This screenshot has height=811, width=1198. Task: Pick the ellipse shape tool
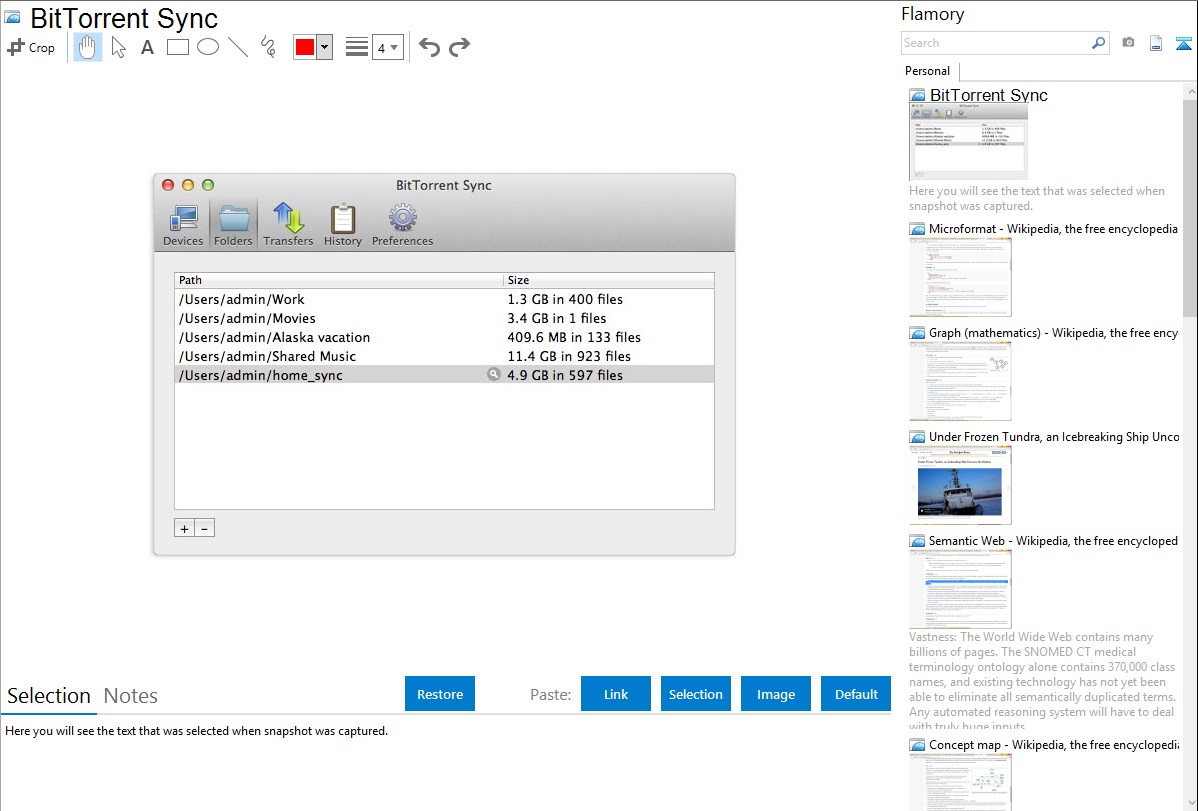click(208, 47)
